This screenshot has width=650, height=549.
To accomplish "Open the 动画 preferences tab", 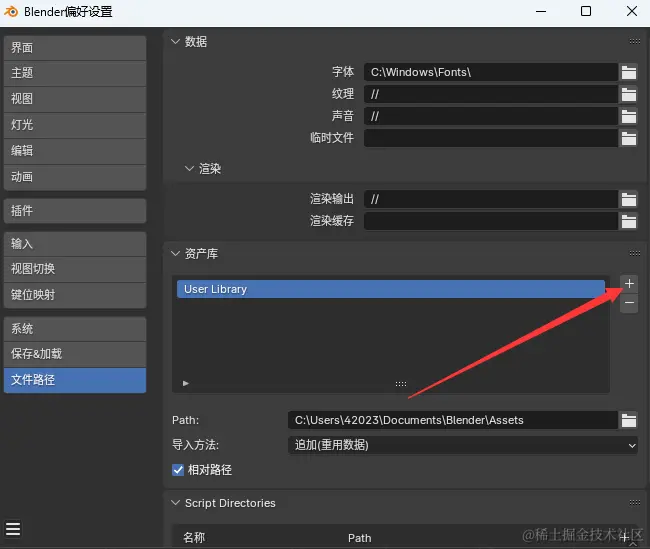I will (x=75, y=177).
